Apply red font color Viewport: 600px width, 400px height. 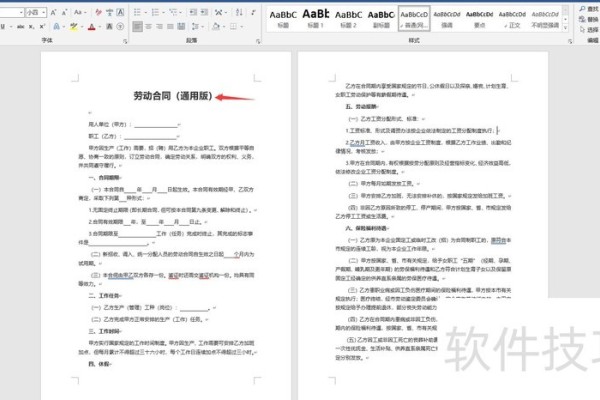click(x=91, y=27)
